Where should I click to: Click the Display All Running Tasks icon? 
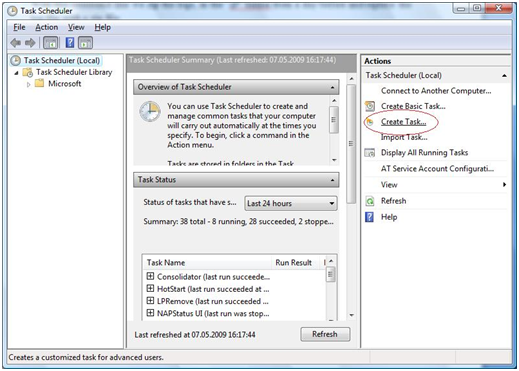[370, 153]
